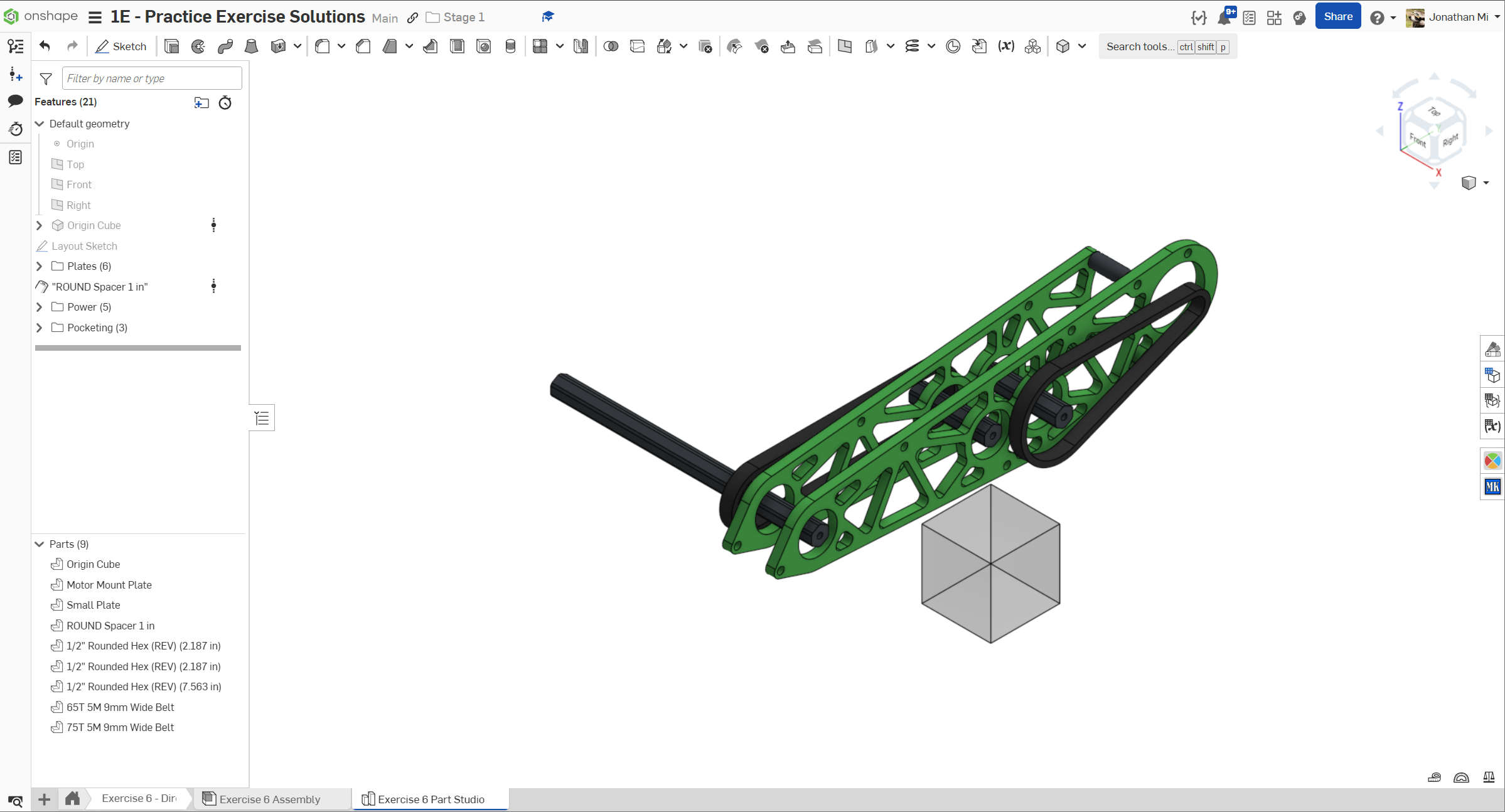This screenshot has width=1505, height=812.
Task: Open the Boolean tool
Action: pyautogui.click(x=611, y=46)
